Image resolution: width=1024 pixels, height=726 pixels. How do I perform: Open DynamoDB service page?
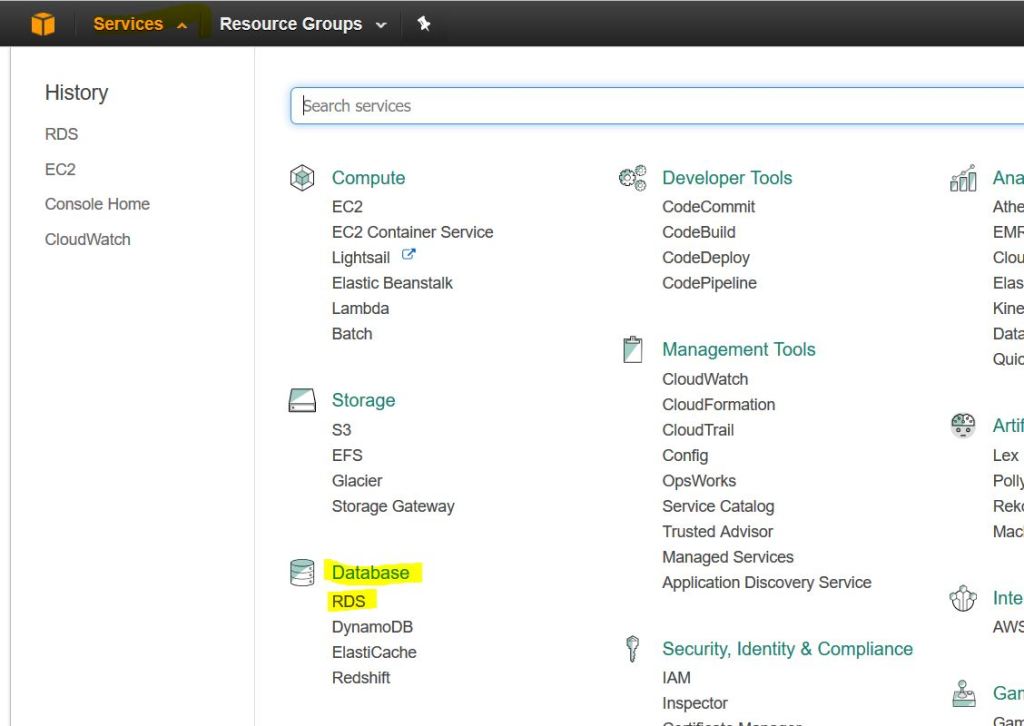pyautogui.click(x=372, y=627)
